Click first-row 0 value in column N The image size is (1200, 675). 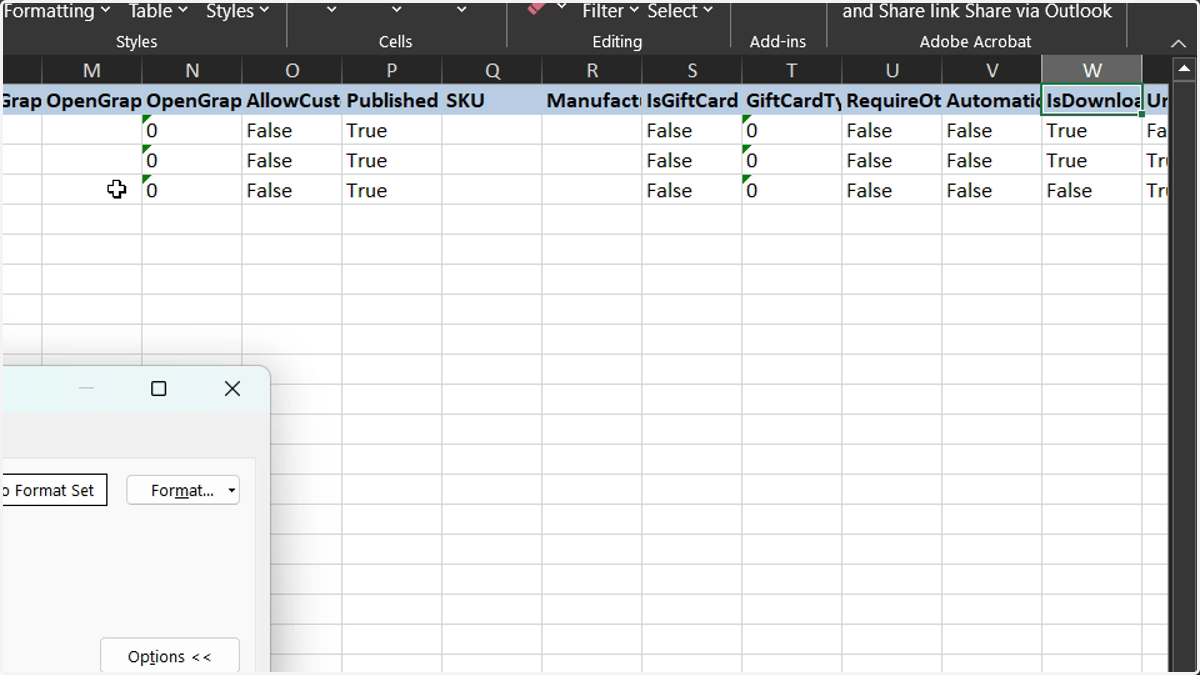[192, 131]
